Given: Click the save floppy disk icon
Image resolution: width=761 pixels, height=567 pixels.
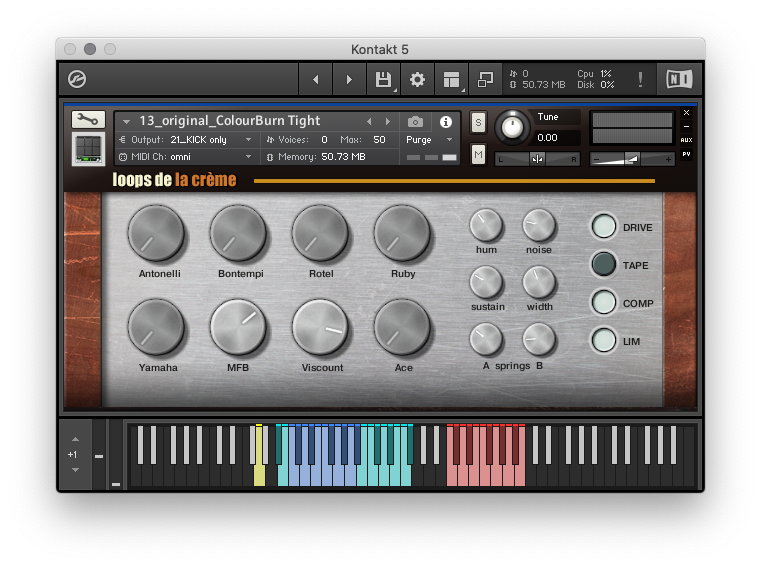Looking at the screenshot, I should click(x=383, y=79).
